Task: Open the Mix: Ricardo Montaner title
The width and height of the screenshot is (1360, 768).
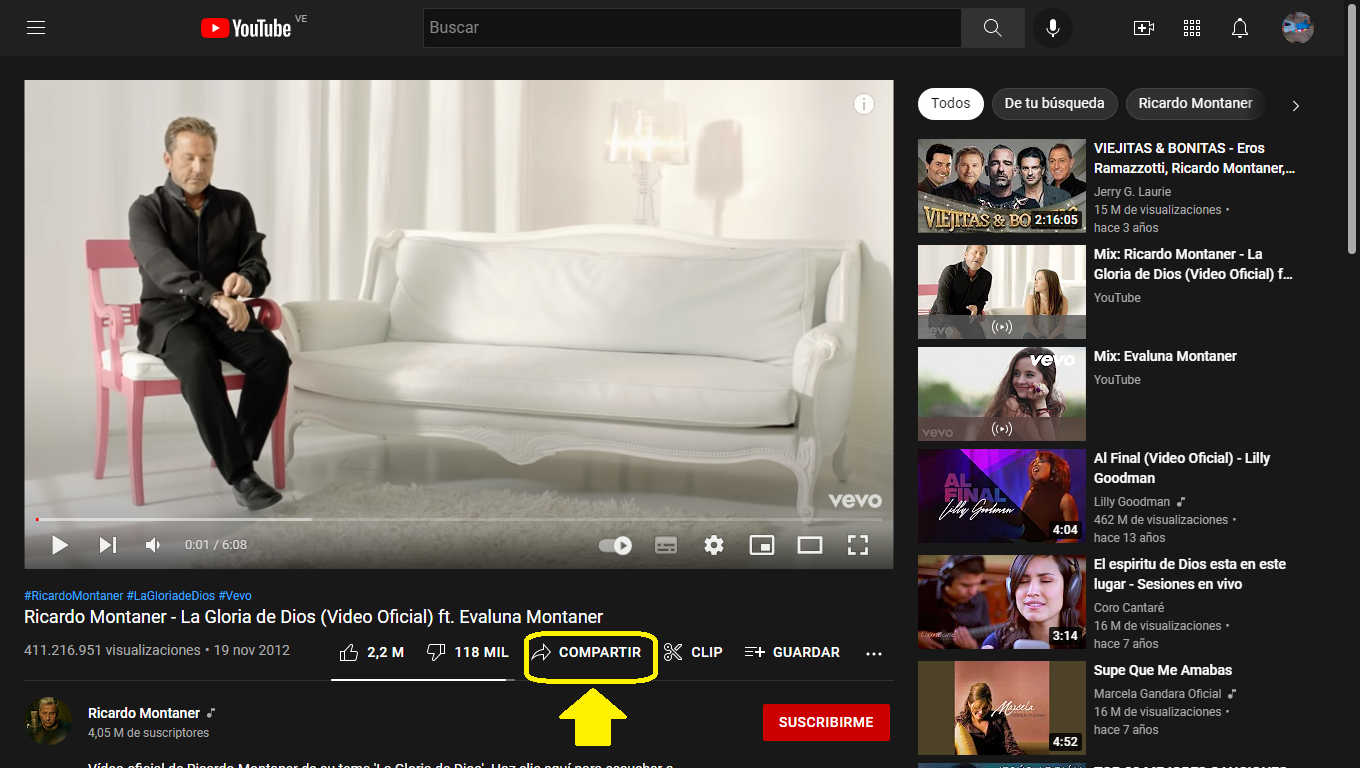Action: click(x=1193, y=264)
